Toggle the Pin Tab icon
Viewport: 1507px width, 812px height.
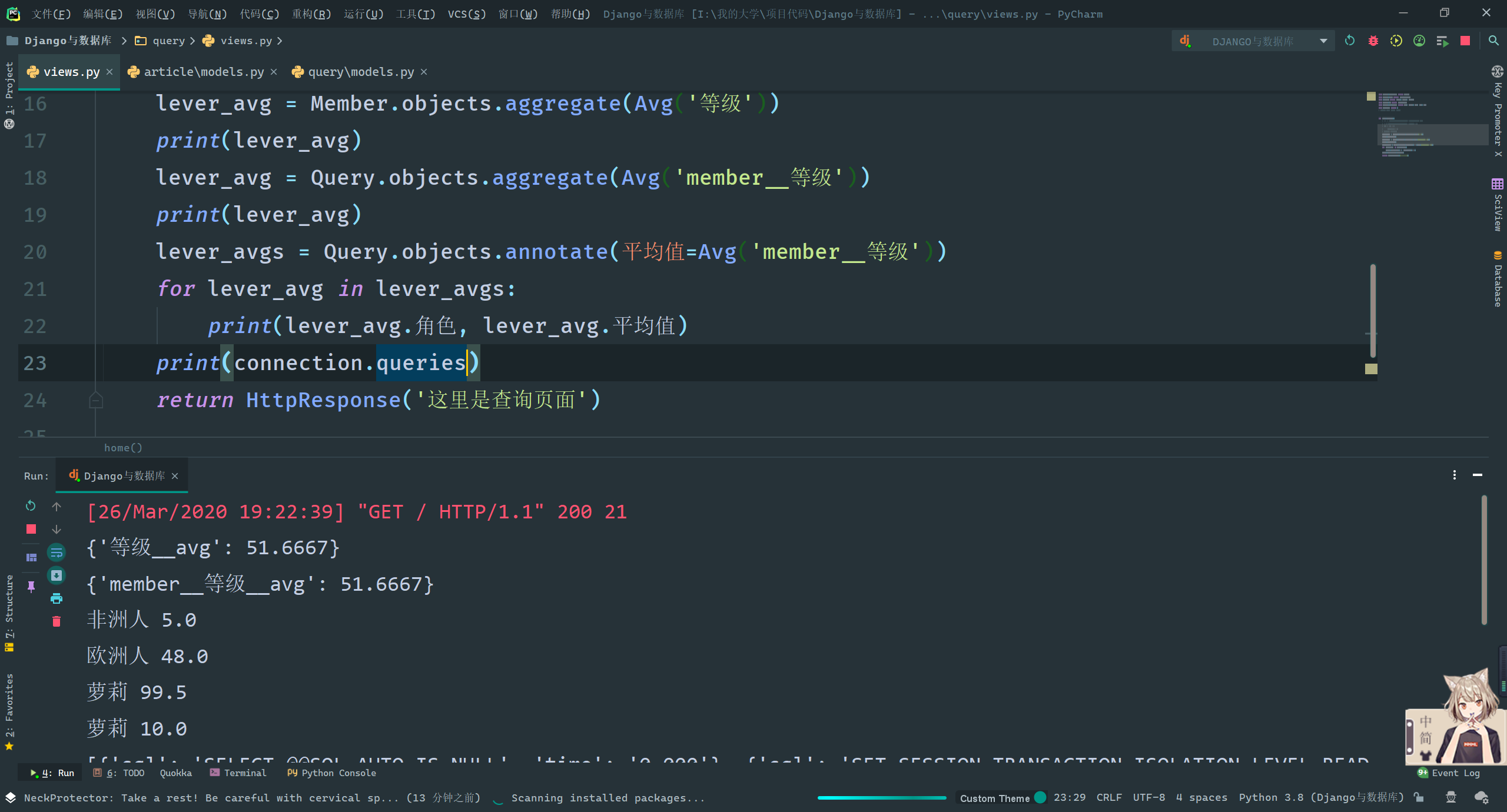[x=31, y=586]
